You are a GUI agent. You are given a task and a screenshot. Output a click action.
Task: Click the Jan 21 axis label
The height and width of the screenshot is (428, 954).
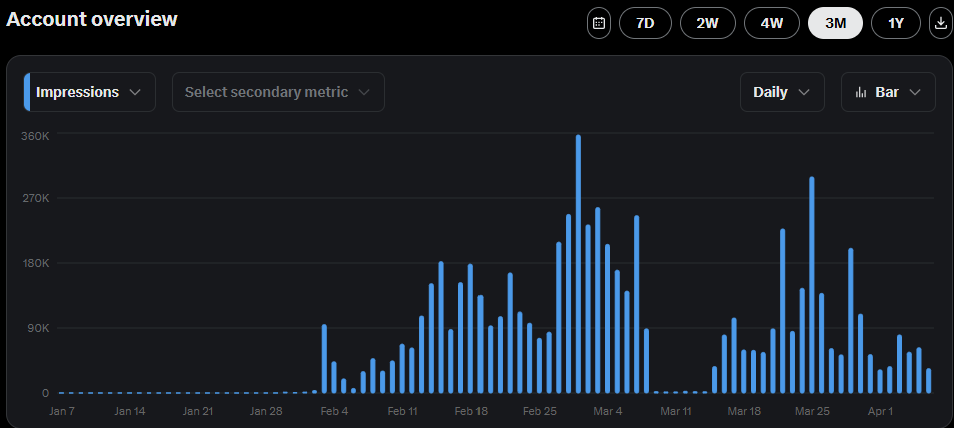(198, 412)
